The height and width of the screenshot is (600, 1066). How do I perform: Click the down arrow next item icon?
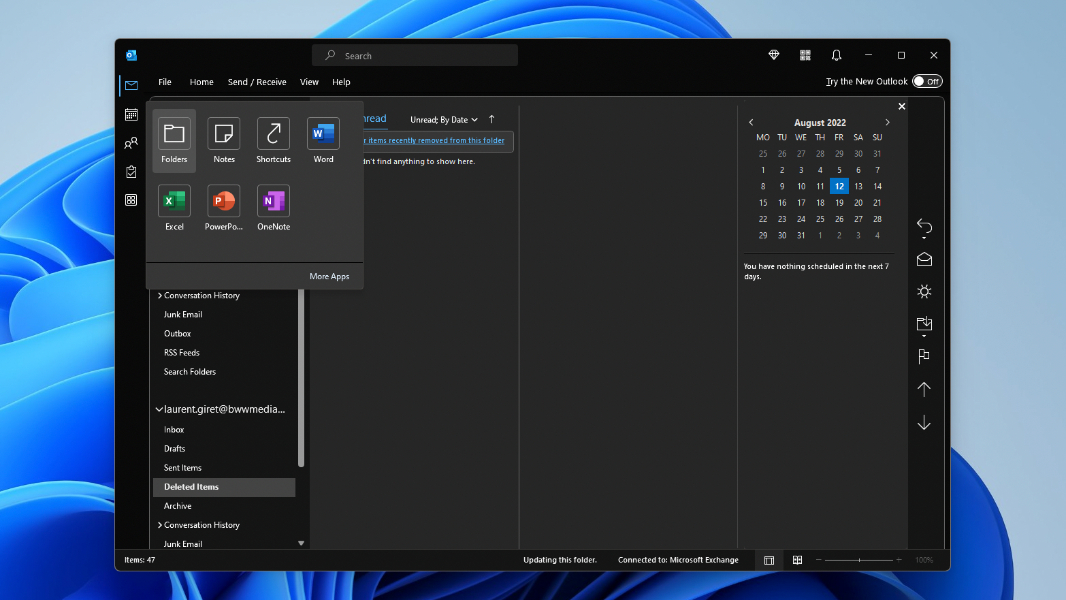point(924,423)
